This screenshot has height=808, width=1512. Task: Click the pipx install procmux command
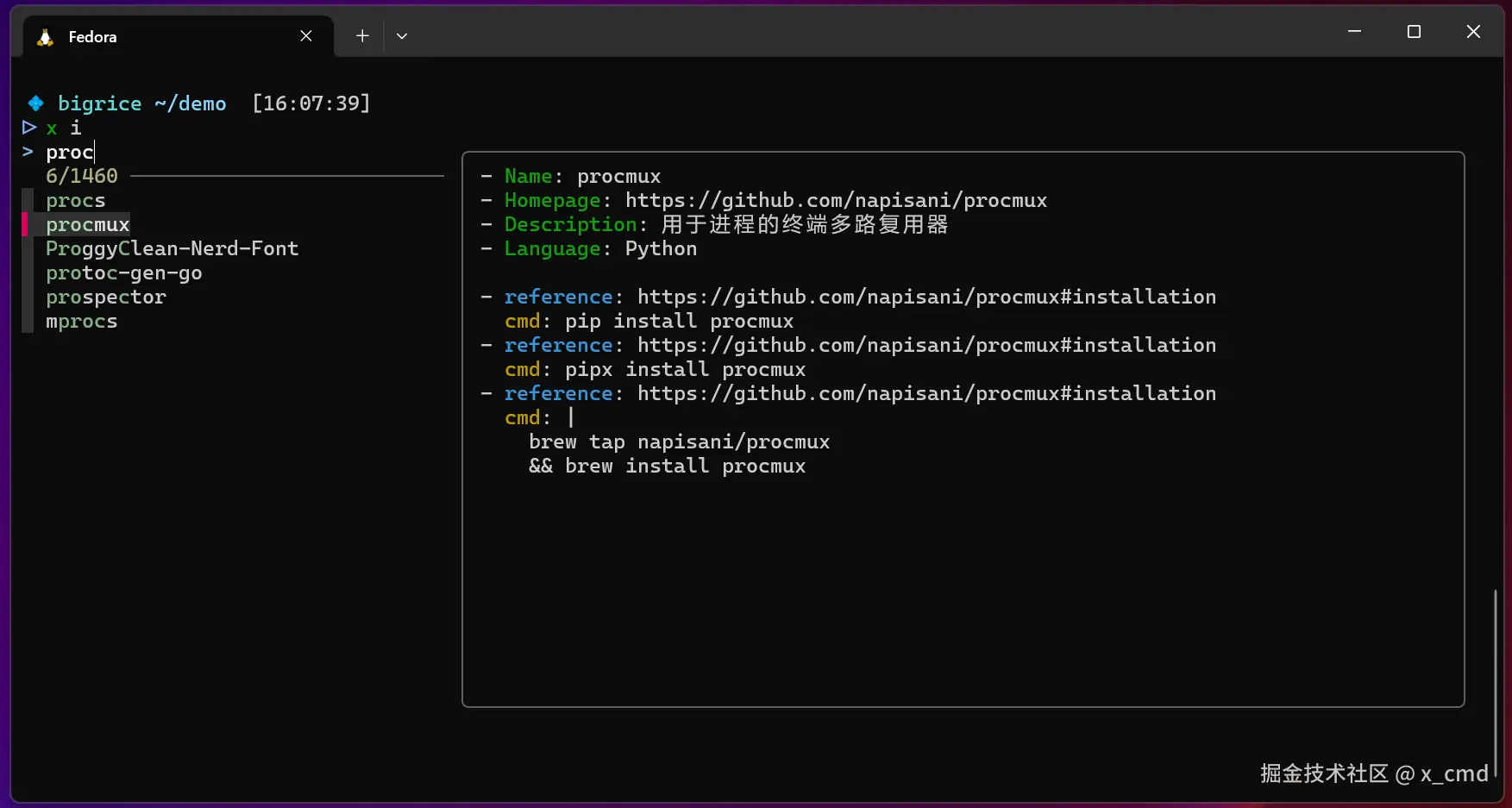point(685,370)
